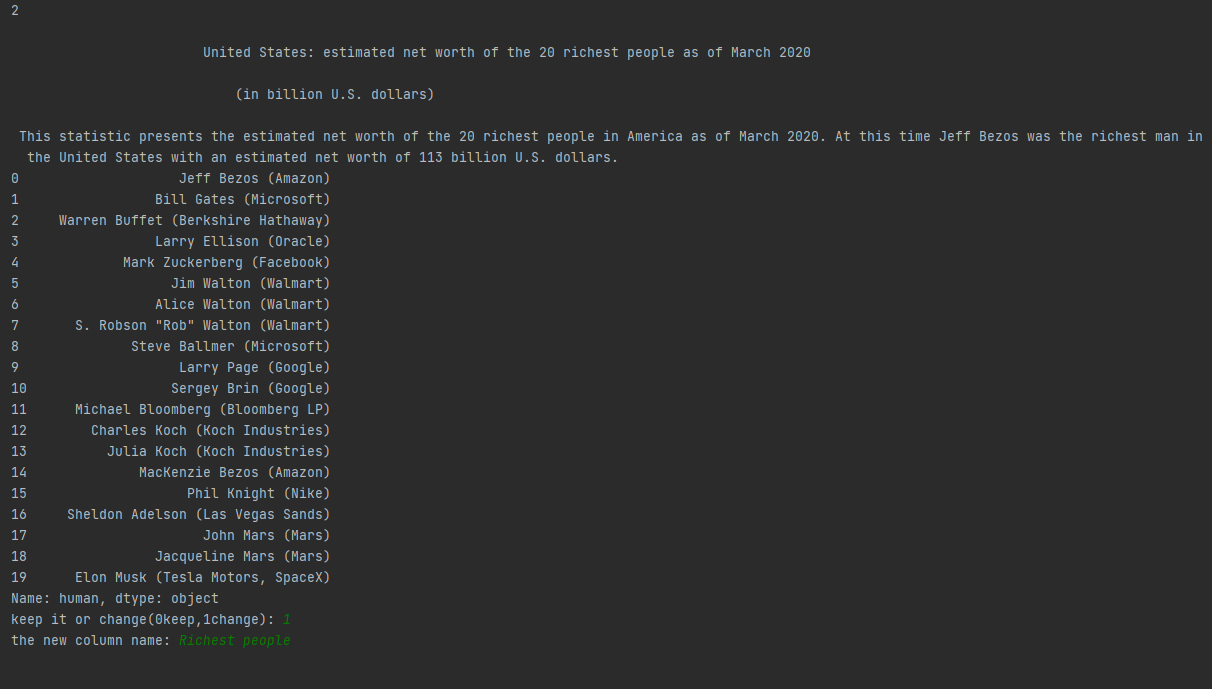
Task: Click the 'United States: estimated net worth' title line
Action: pyautogui.click(x=507, y=52)
